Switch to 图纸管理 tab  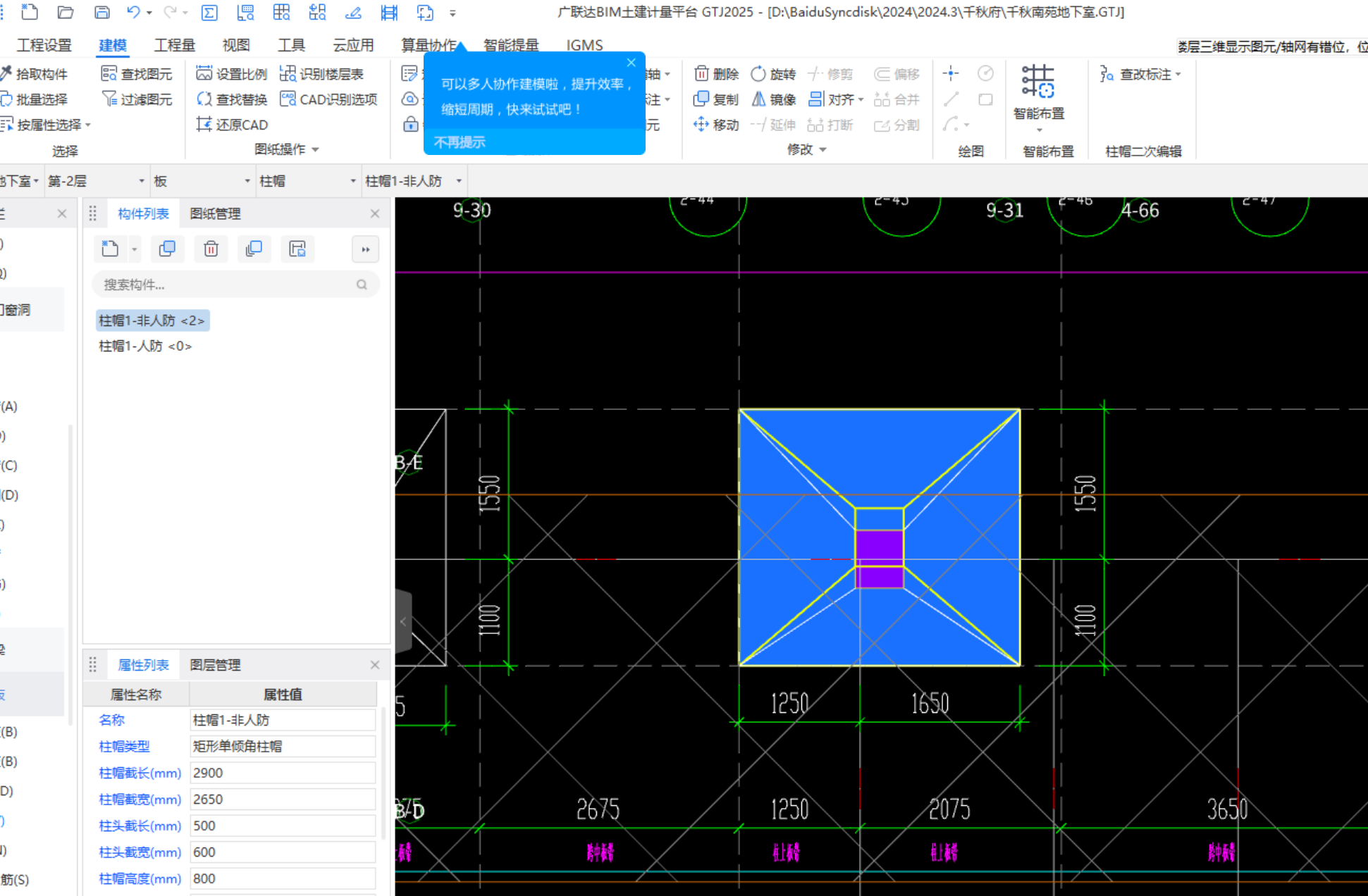pyautogui.click(x=216, y=213)
